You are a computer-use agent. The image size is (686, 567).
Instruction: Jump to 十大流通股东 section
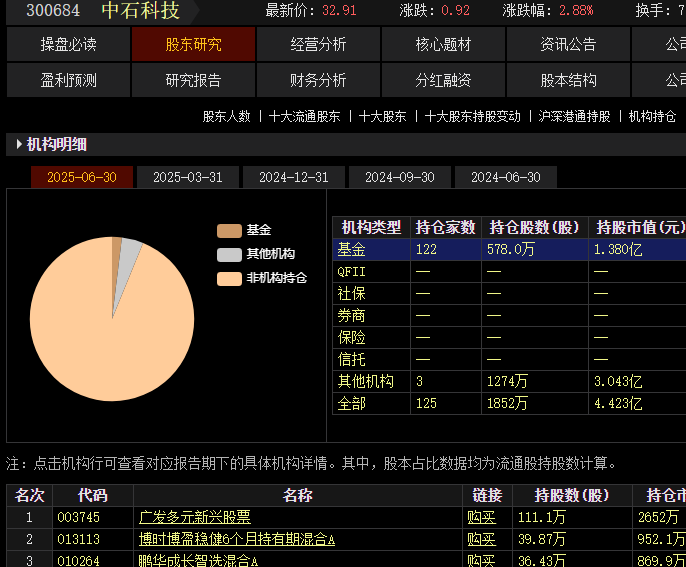304,116
